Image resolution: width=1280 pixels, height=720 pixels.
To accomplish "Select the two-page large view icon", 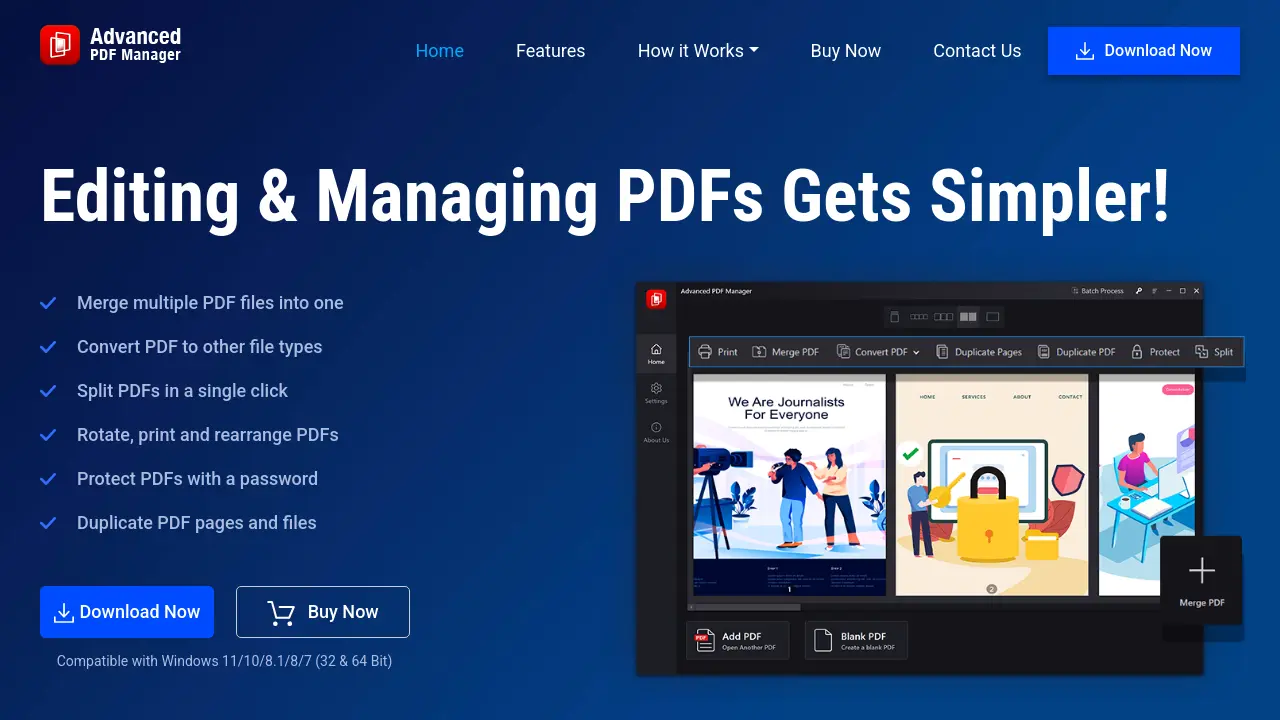I will point(968,317).
